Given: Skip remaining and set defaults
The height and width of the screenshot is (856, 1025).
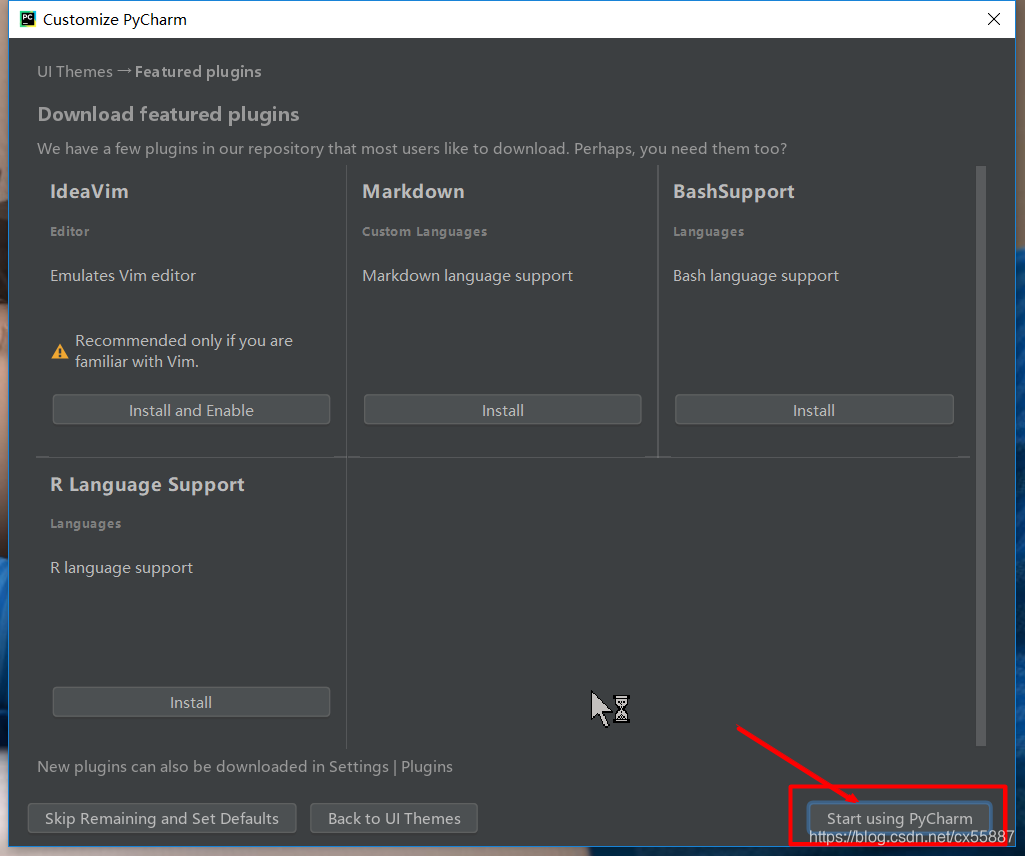Looking at the screenshot, I should pyautogui.click(x=161, y=818).
